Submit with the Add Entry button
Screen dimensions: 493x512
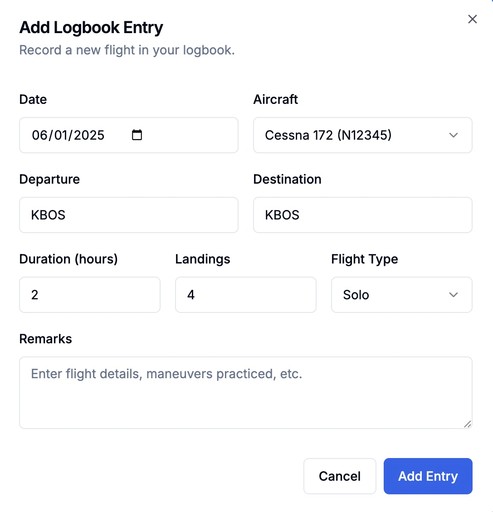(x=428, y=476)
